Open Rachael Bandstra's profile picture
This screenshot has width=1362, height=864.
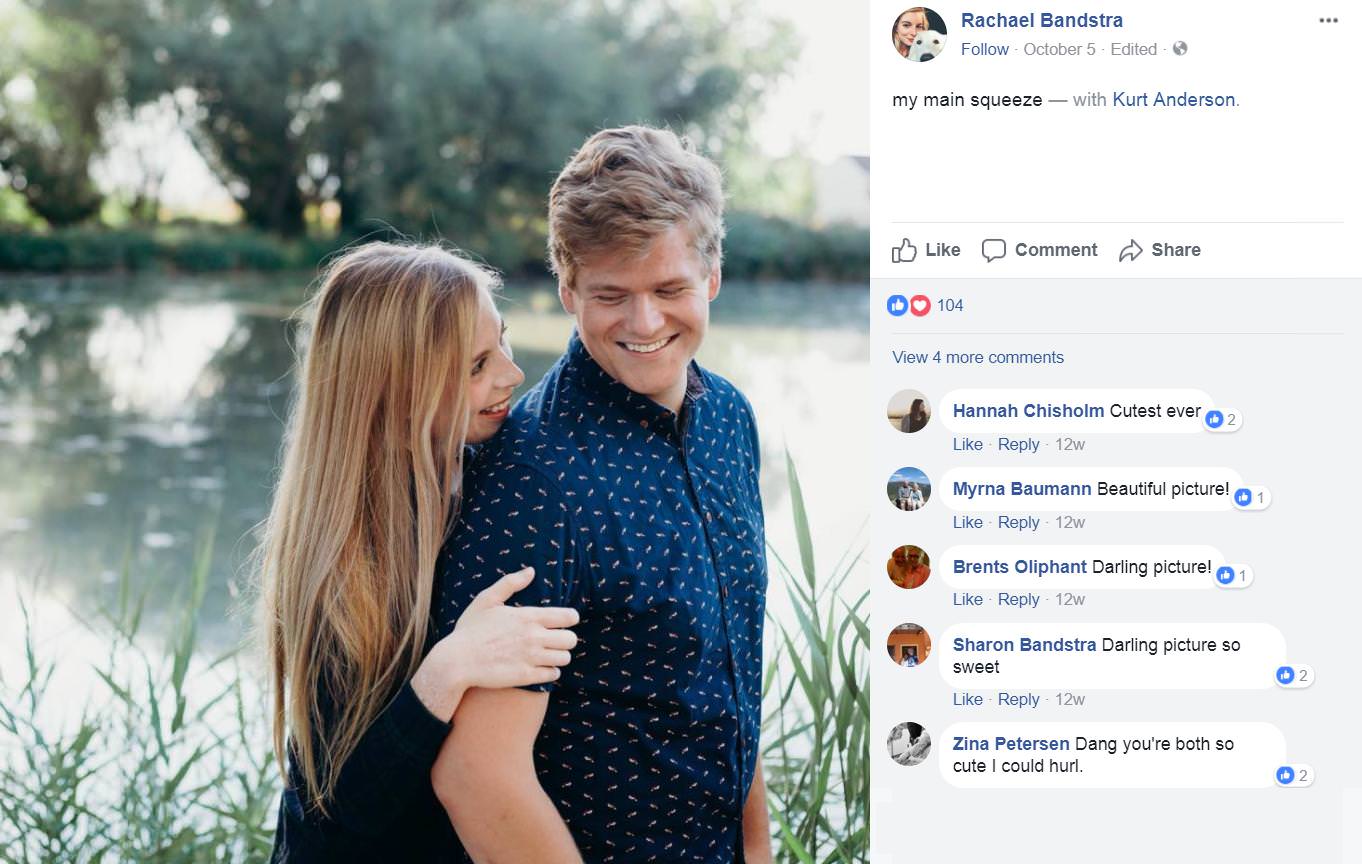coord(919,35)
